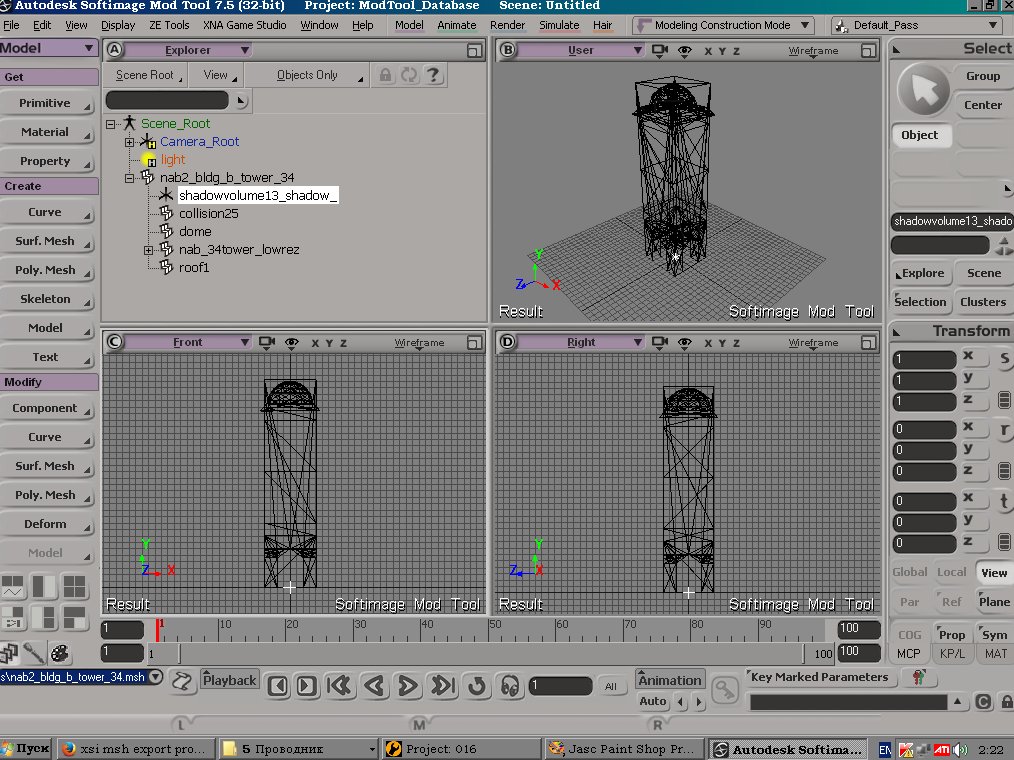Viewport: 1014px width, 760px height.
Task: Toggle the COG button
Action: 910,635
